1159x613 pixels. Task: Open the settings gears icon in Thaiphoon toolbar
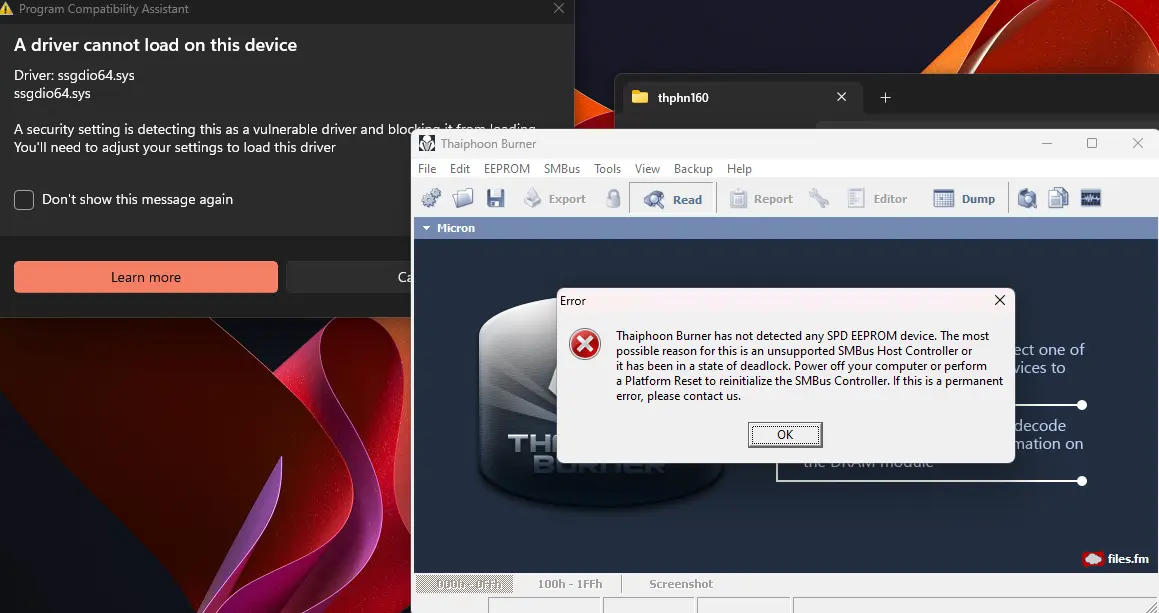tap(432, 198)
